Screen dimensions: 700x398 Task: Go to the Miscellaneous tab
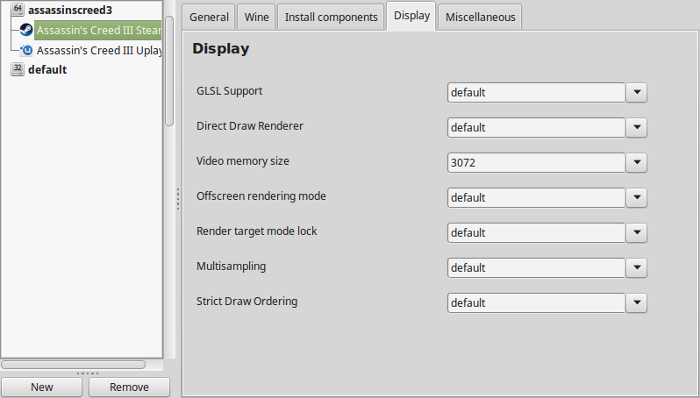tap(480, 17)
